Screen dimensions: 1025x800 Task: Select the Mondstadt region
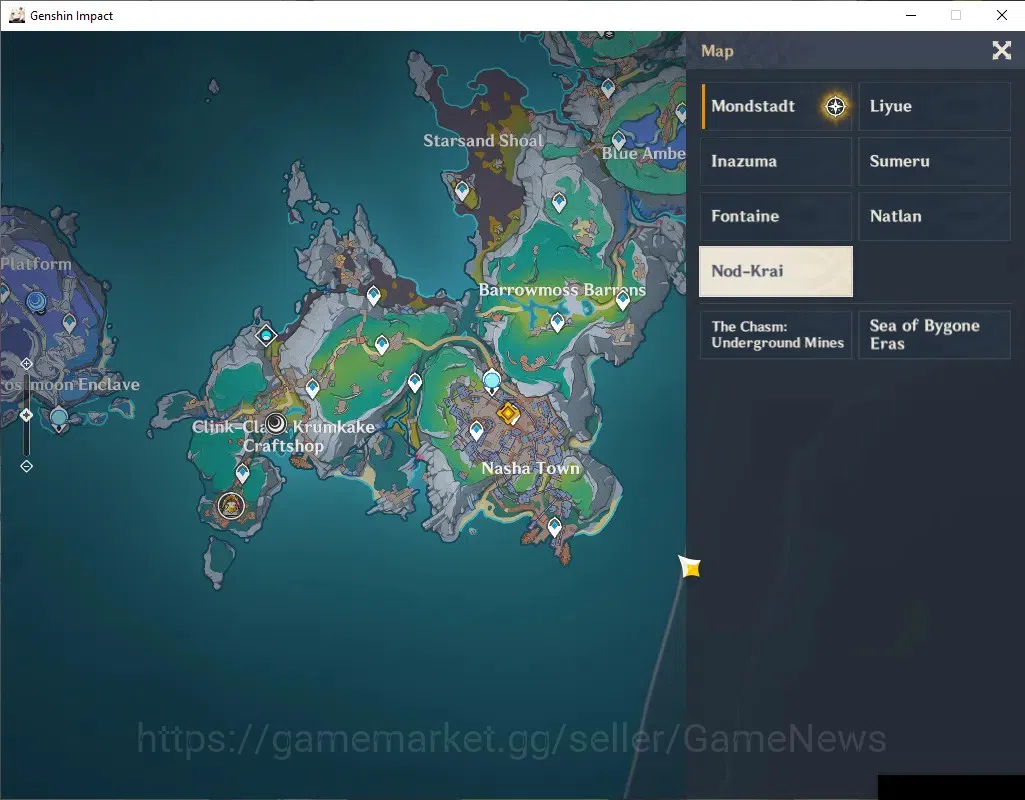[777, 106]
